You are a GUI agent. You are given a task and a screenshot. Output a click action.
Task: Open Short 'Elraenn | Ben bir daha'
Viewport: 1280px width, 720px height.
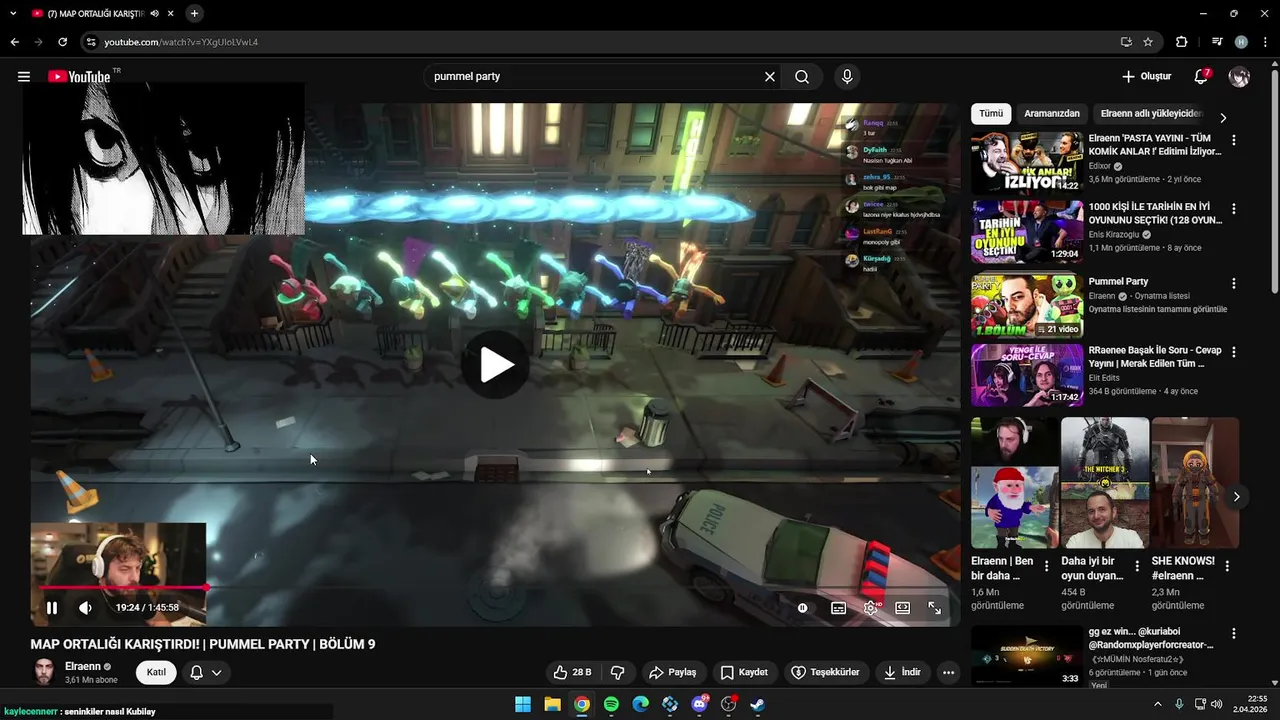1015,483
